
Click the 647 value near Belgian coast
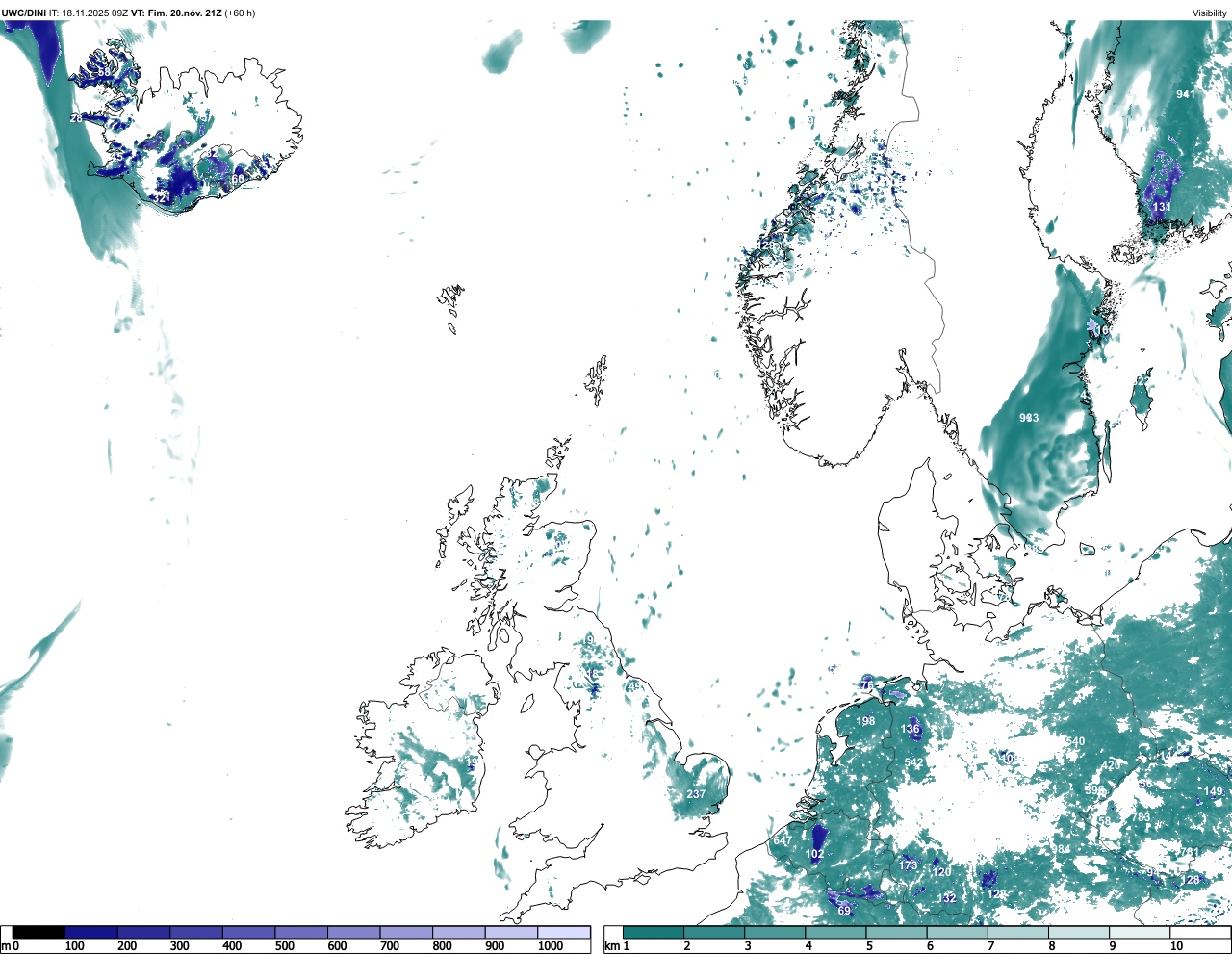point(783,840)
